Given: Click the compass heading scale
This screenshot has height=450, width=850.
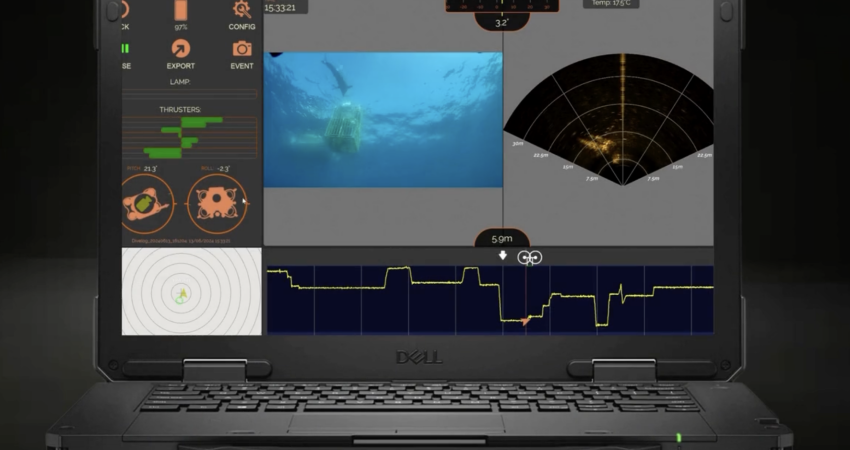Looking at the screenshot, I should coord(502,5).
